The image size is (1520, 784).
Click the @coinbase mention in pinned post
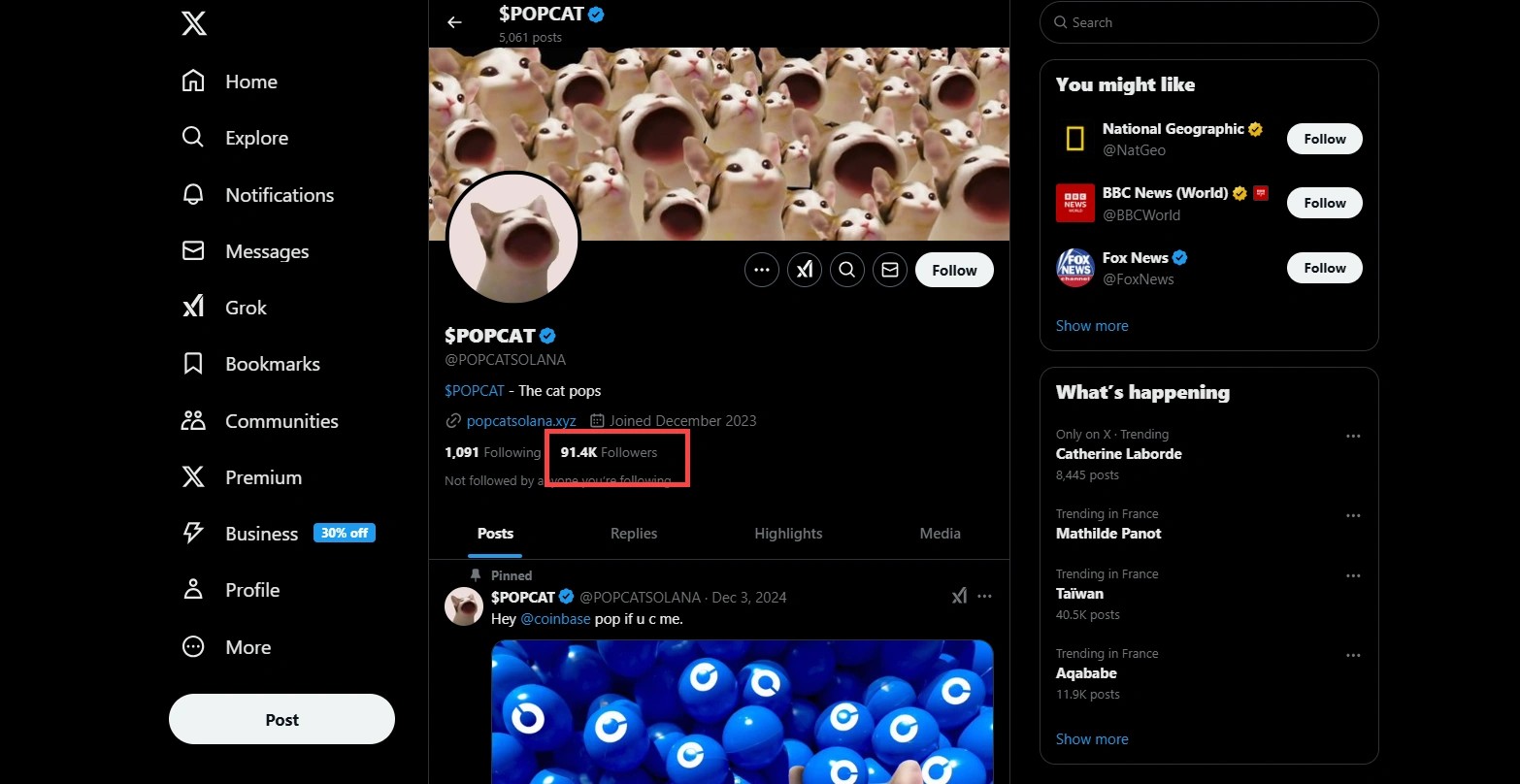[x=555, y=619]
